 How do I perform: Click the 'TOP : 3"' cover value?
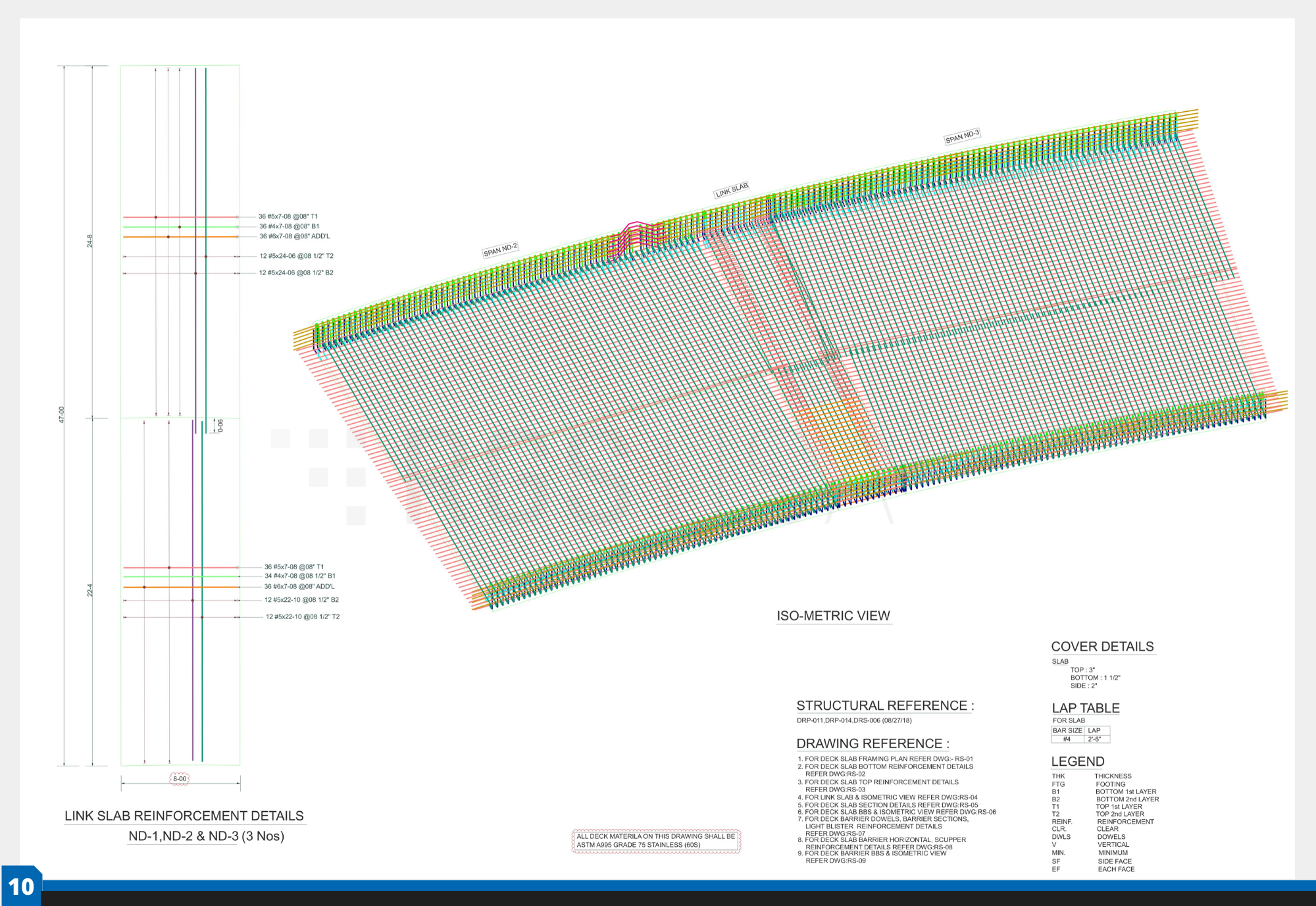coord(1082,670)
